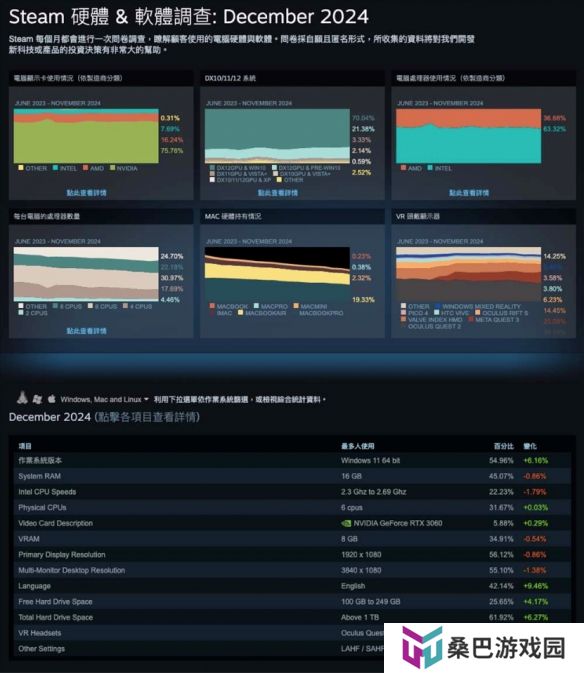Click the 'December 2024' subheading
Screen dimensions: 584x673
click(50, 417)
